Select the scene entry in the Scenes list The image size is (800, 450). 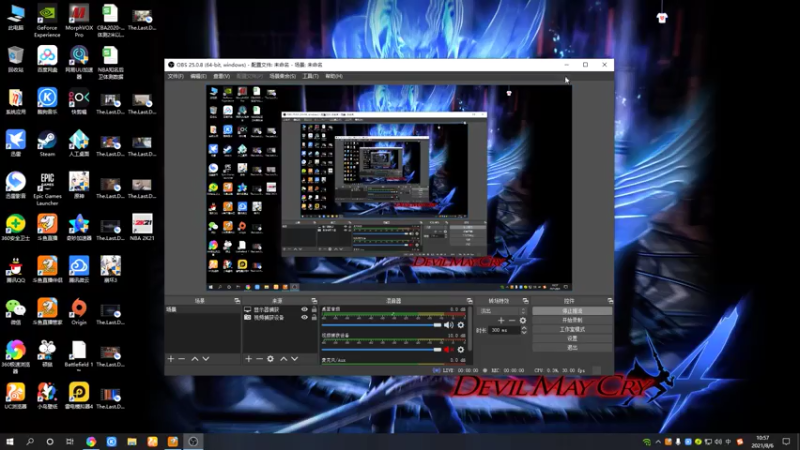click(x=203, y=309)
